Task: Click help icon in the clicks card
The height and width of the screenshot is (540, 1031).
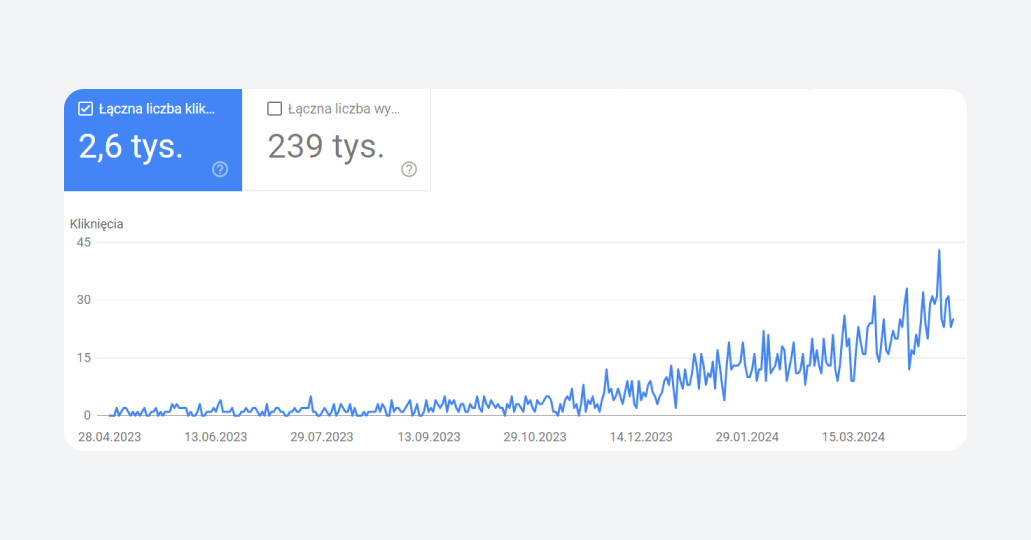Action: (x=220, y=169)
